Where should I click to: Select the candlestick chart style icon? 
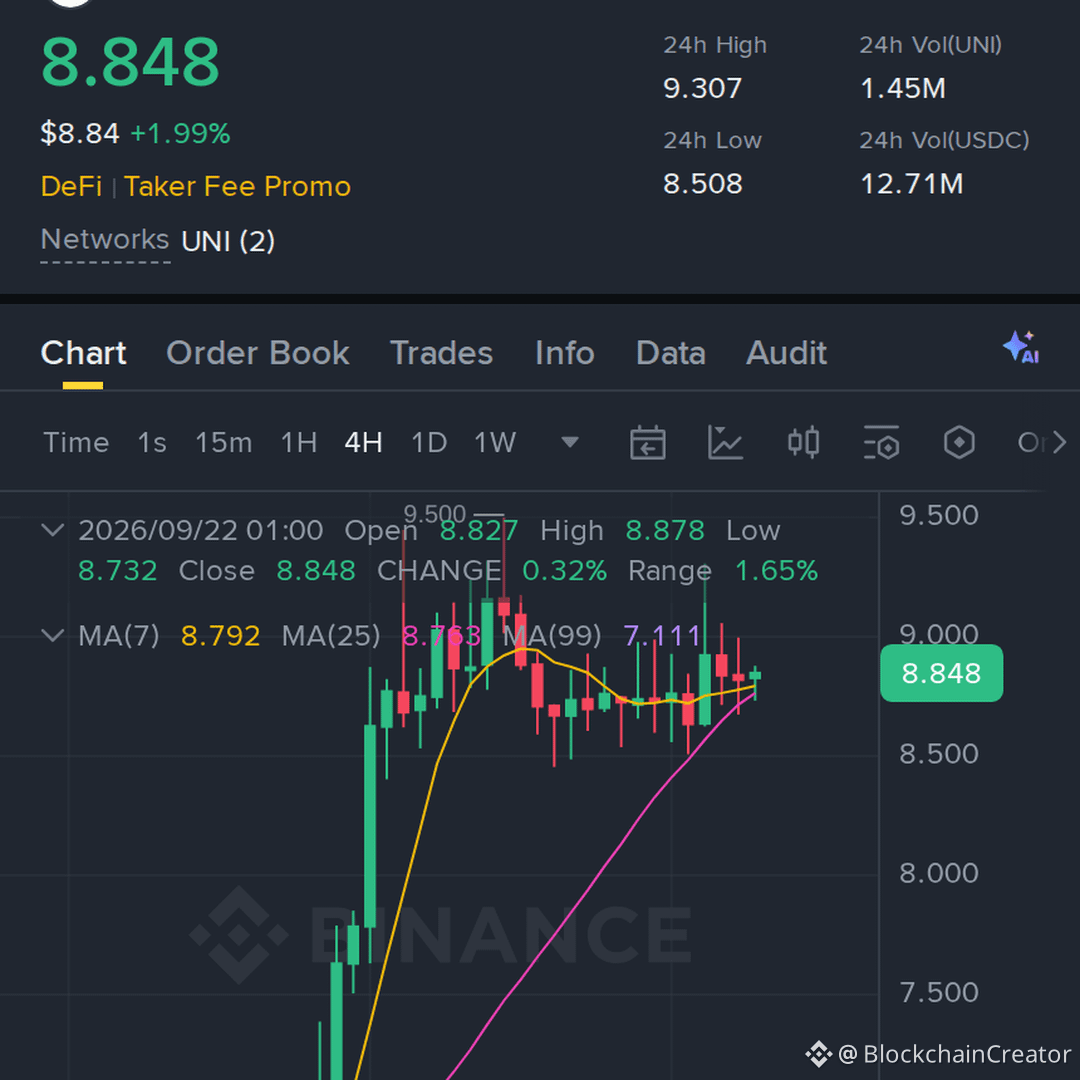[x=803, y=442]
